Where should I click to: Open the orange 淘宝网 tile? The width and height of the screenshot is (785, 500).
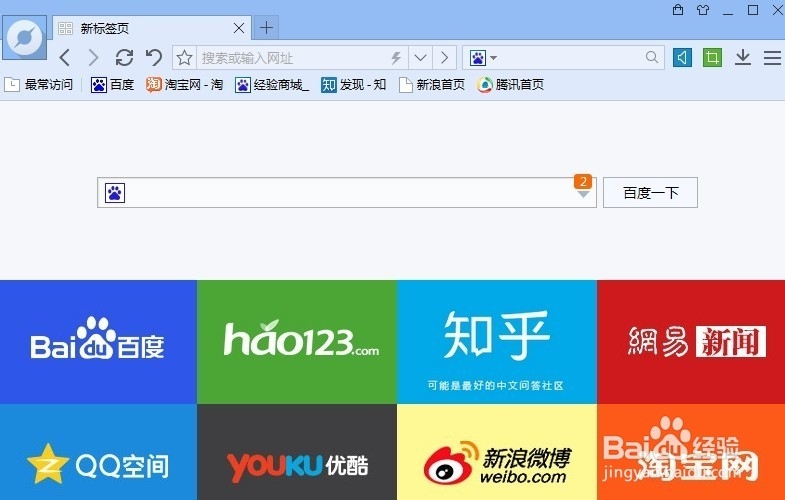[691, 452]
